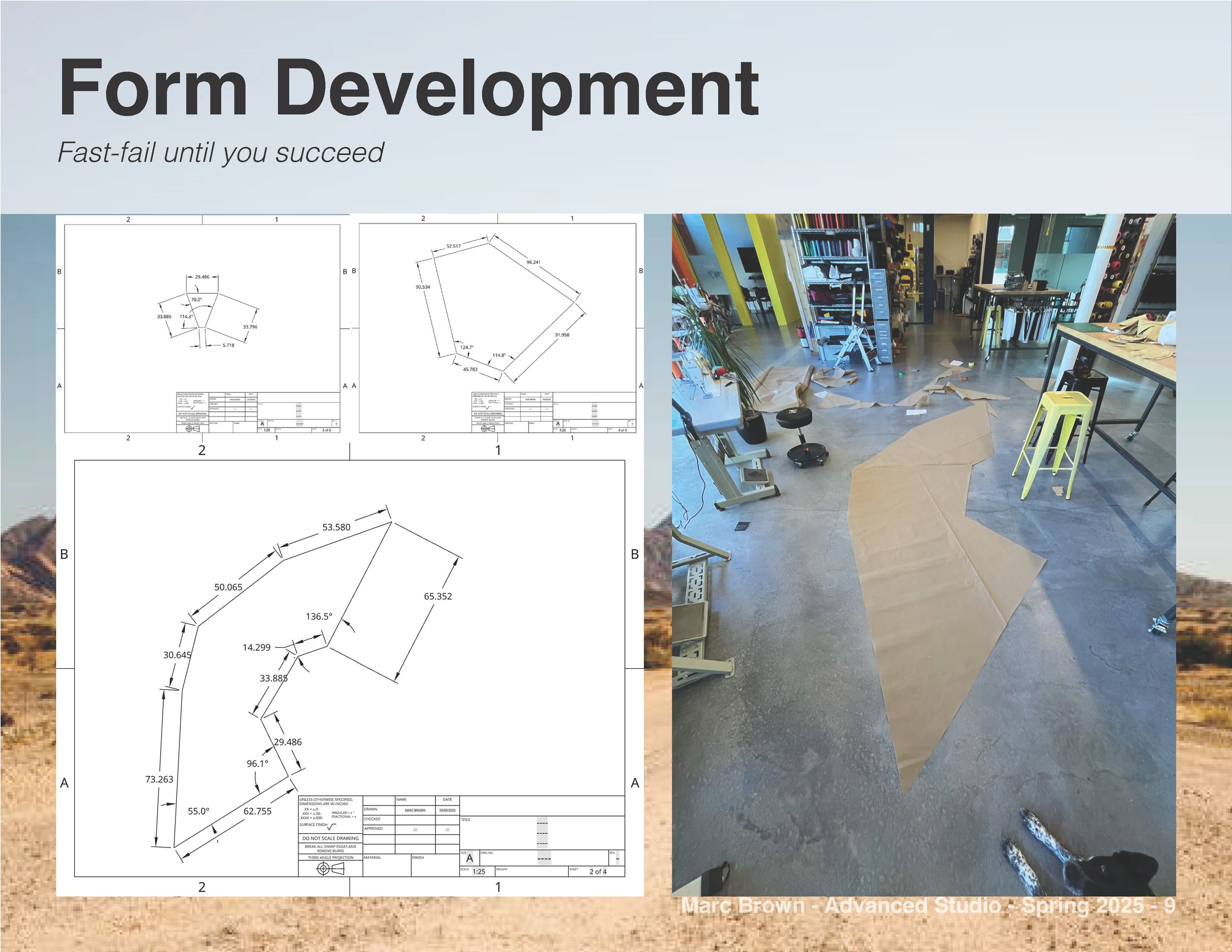Click the surface finish checkmark symbol

point(332,827)
